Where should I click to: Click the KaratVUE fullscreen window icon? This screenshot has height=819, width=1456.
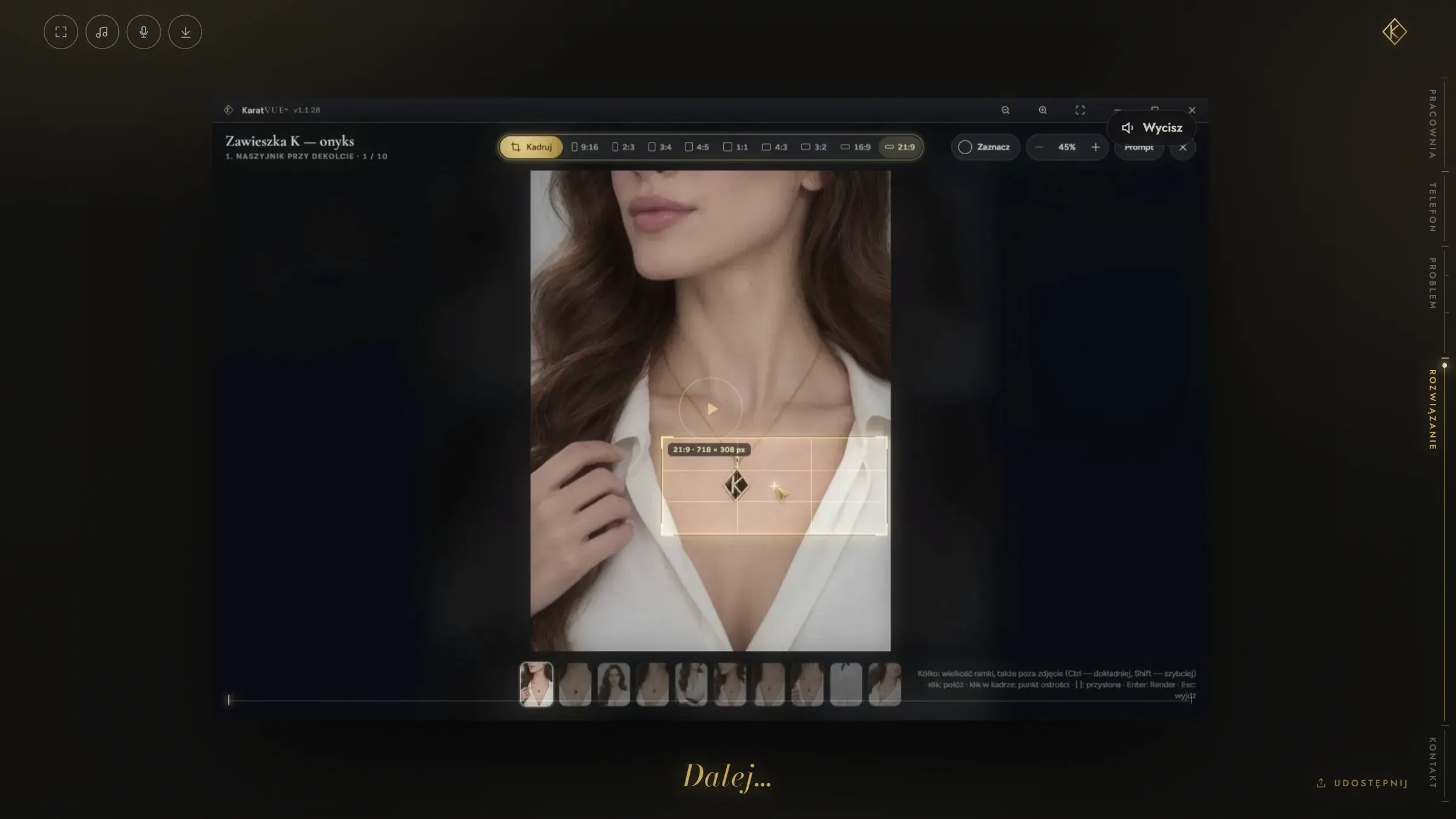point(1080,110)
